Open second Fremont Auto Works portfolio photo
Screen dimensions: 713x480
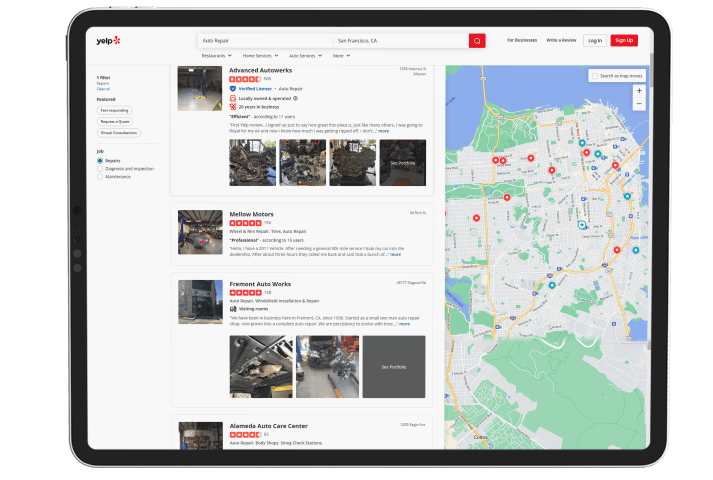click(x=327, y=367)
